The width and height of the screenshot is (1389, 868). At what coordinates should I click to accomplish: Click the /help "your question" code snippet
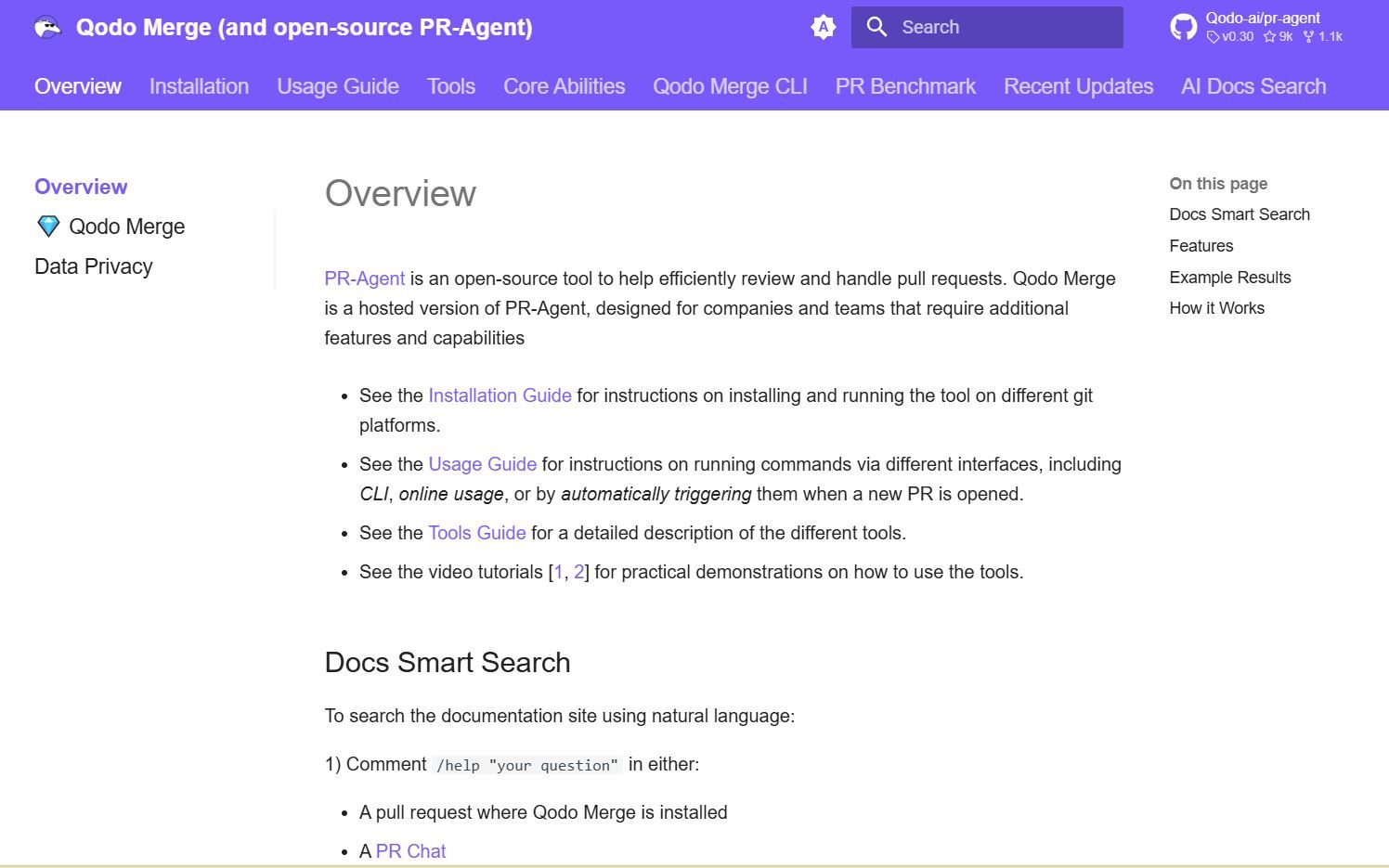pos(526,765)
